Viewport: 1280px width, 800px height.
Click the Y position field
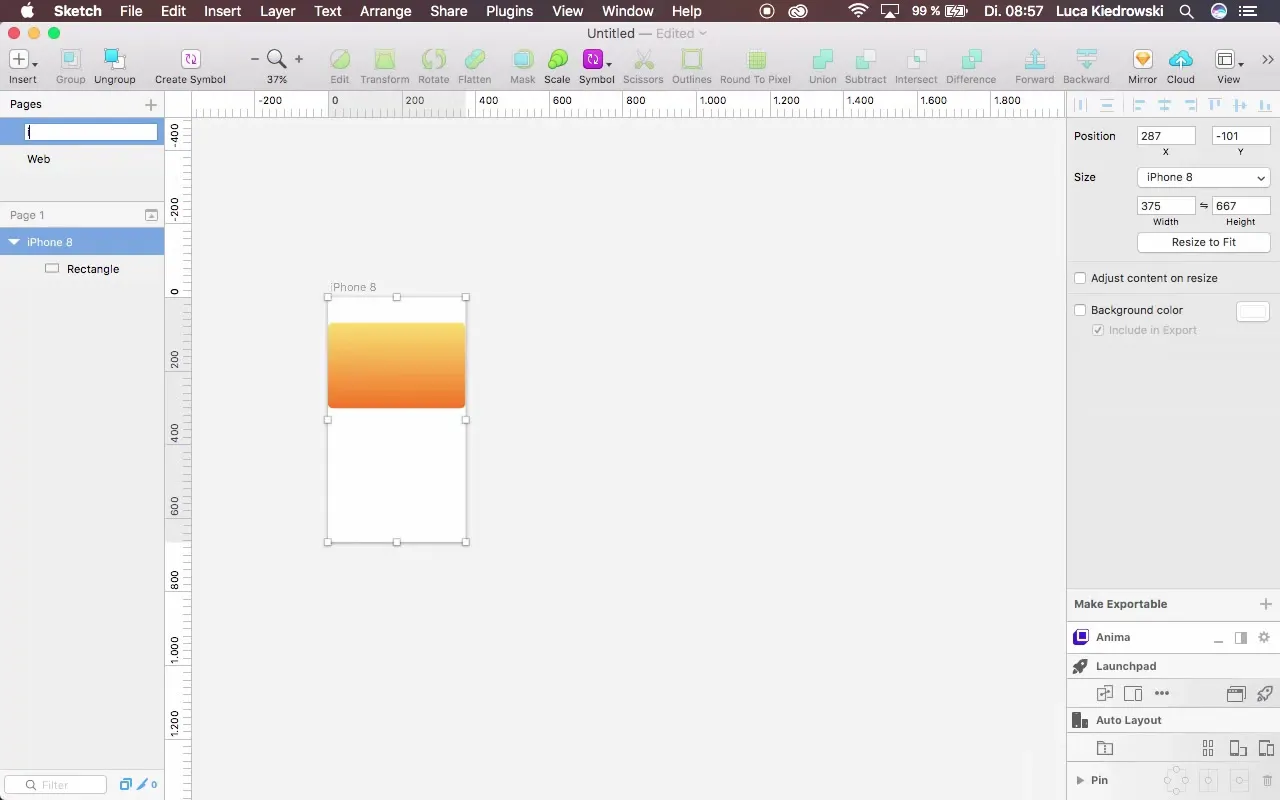(1241, 136)
